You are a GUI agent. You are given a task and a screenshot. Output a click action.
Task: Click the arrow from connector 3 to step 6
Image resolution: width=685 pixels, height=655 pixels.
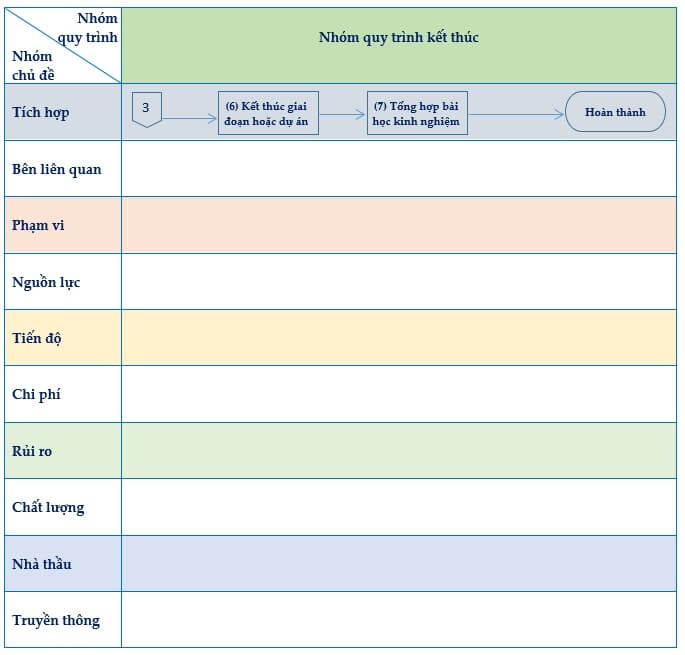point(190,119)
